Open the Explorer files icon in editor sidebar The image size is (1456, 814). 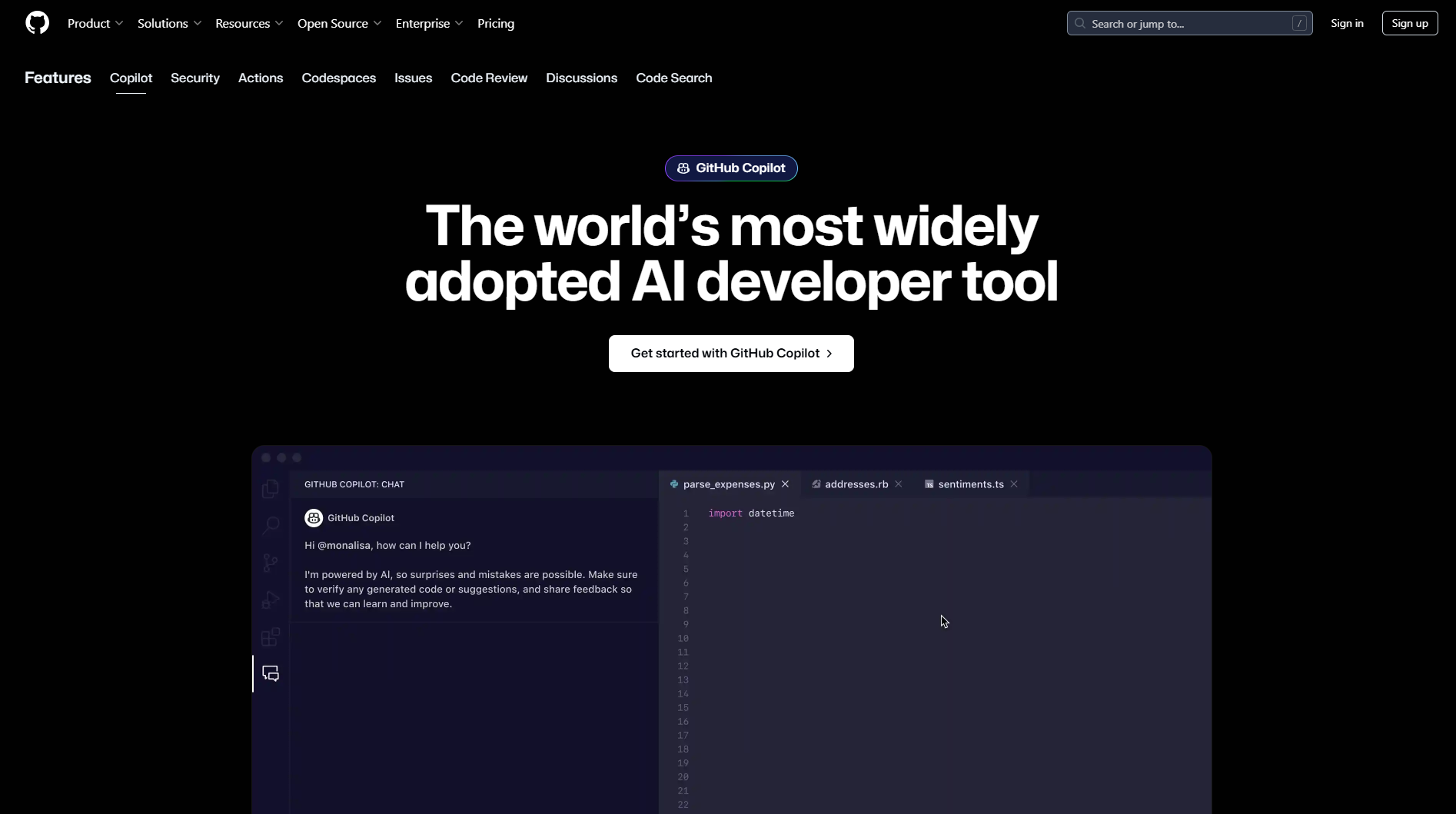click(271, 489)
